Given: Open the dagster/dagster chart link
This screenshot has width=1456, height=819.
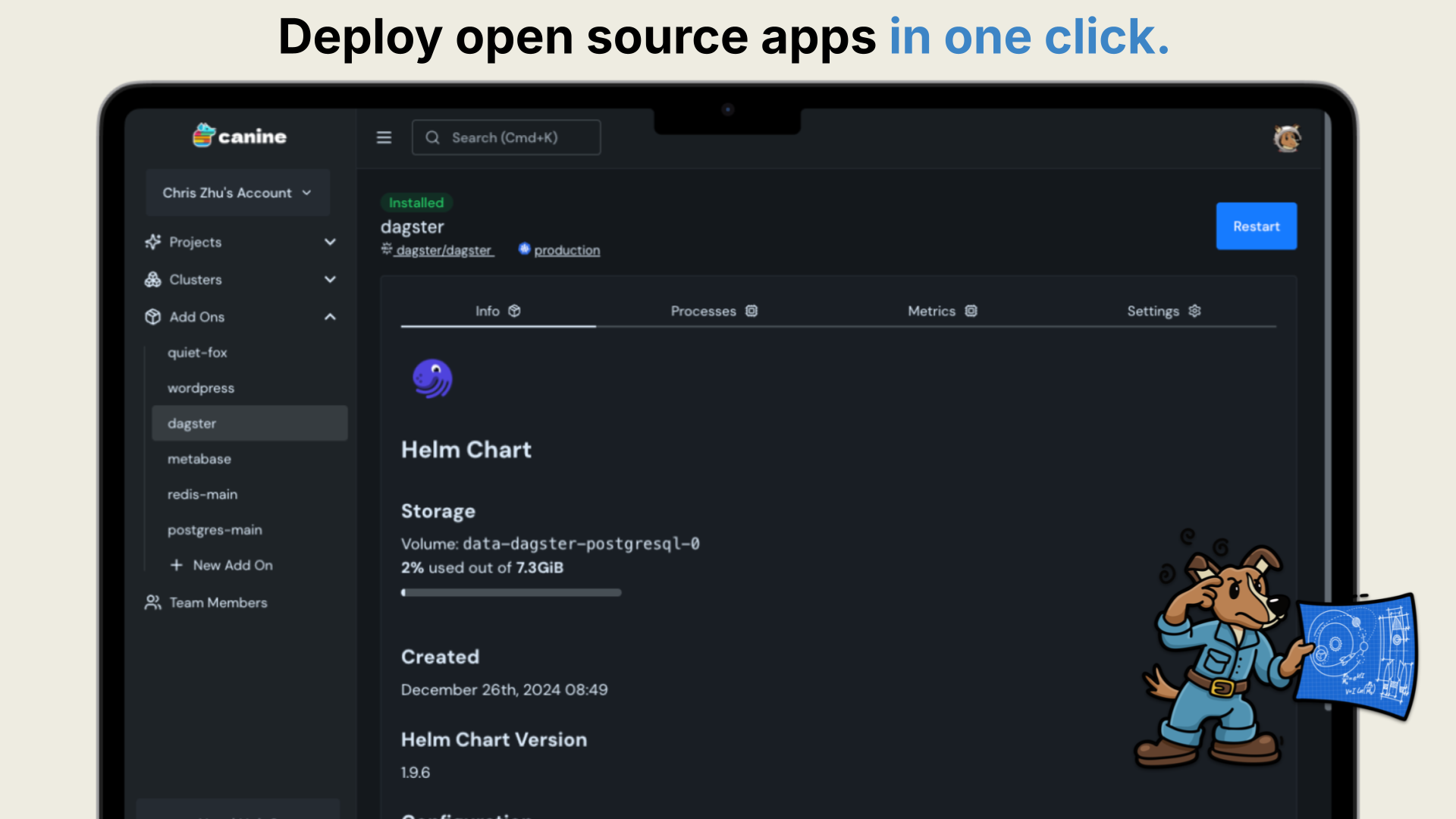Looking at the screenshot, I should point(444,250).
